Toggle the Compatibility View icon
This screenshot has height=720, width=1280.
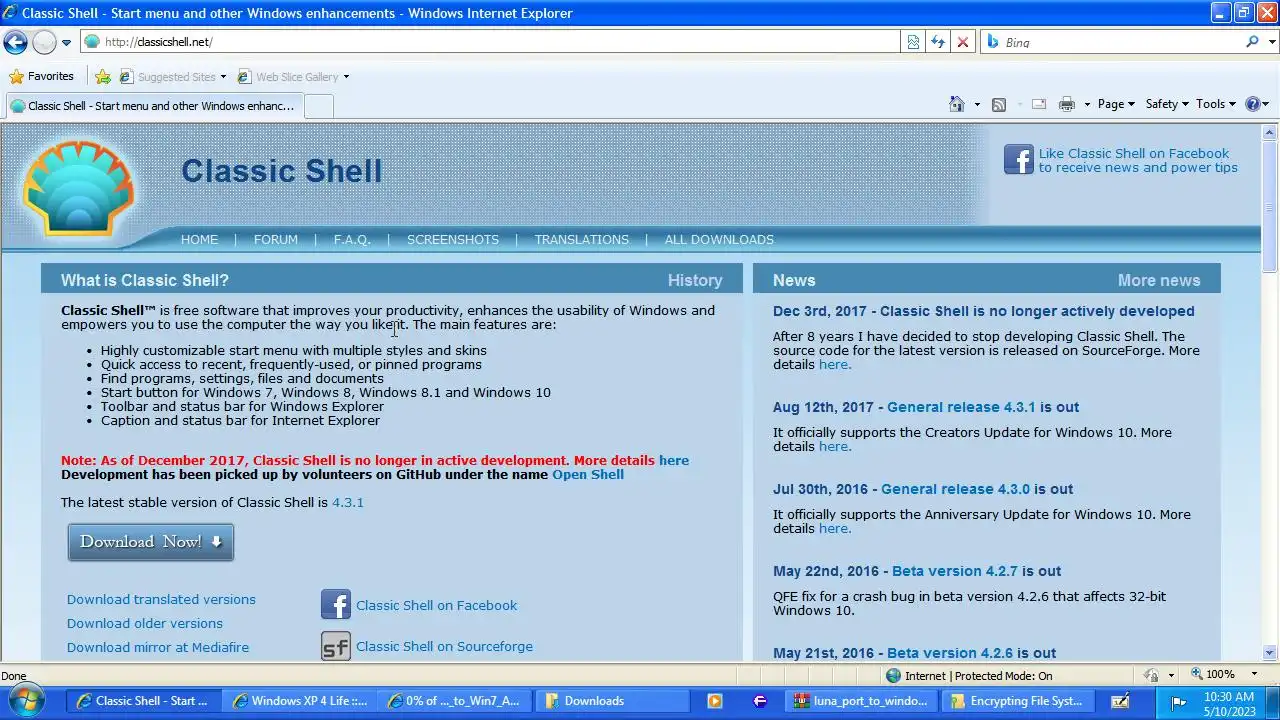913,42
